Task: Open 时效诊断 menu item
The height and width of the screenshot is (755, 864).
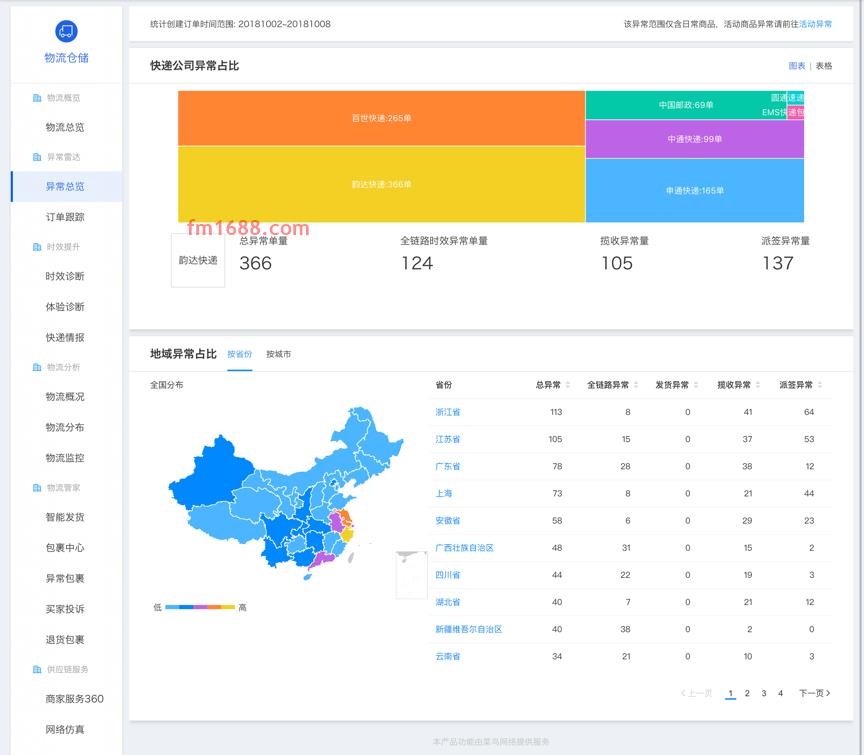Action: [x=65, y=276]
